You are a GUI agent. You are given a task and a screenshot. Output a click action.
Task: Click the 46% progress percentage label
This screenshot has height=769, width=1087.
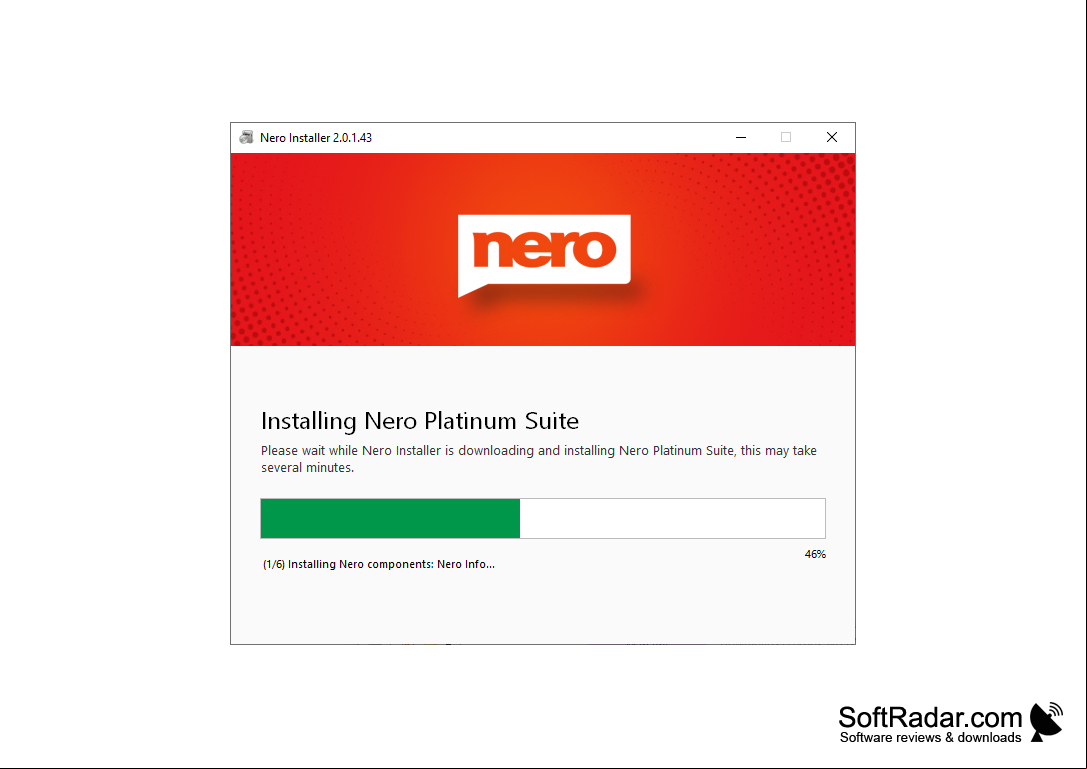click(x=815, y=554)
